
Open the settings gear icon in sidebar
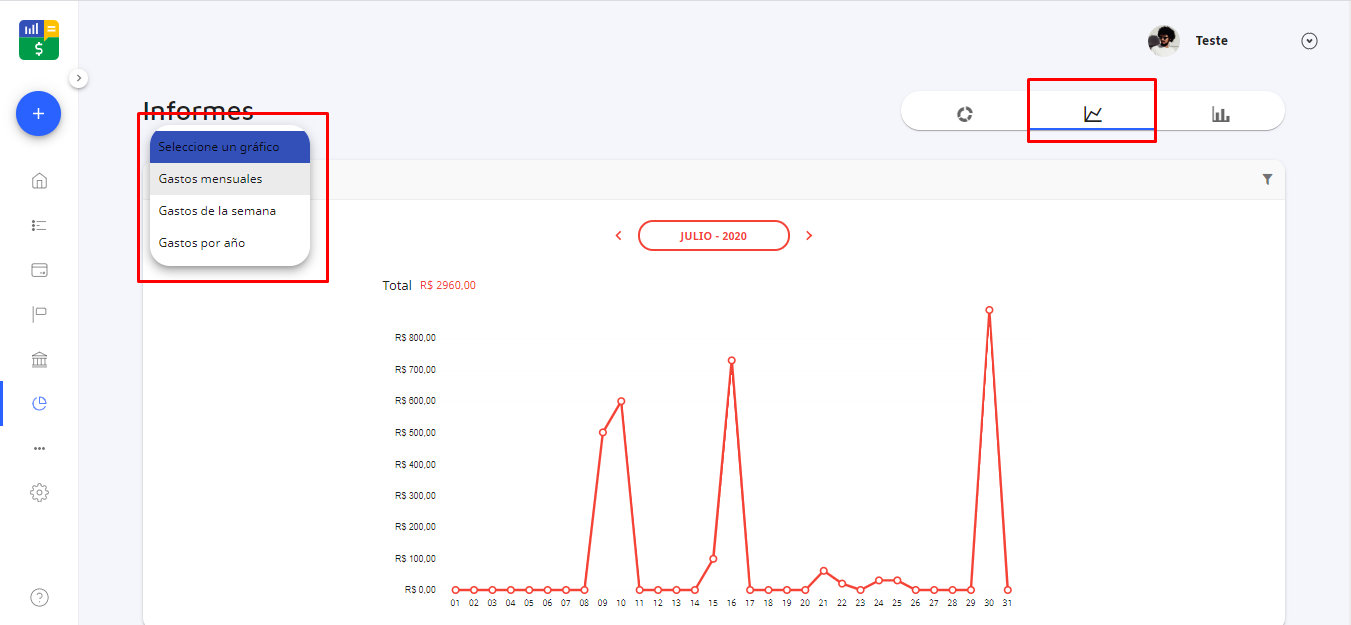click(39, 493)
